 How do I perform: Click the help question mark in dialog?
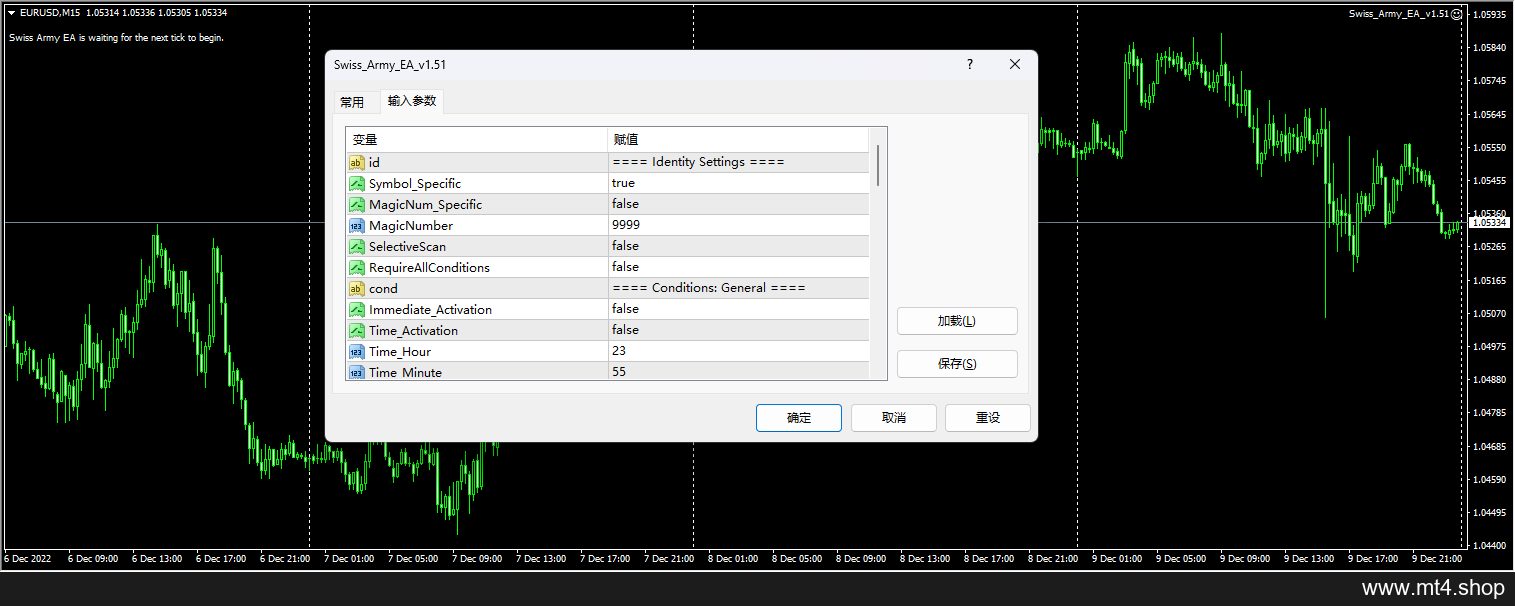[x=969, y=64]
